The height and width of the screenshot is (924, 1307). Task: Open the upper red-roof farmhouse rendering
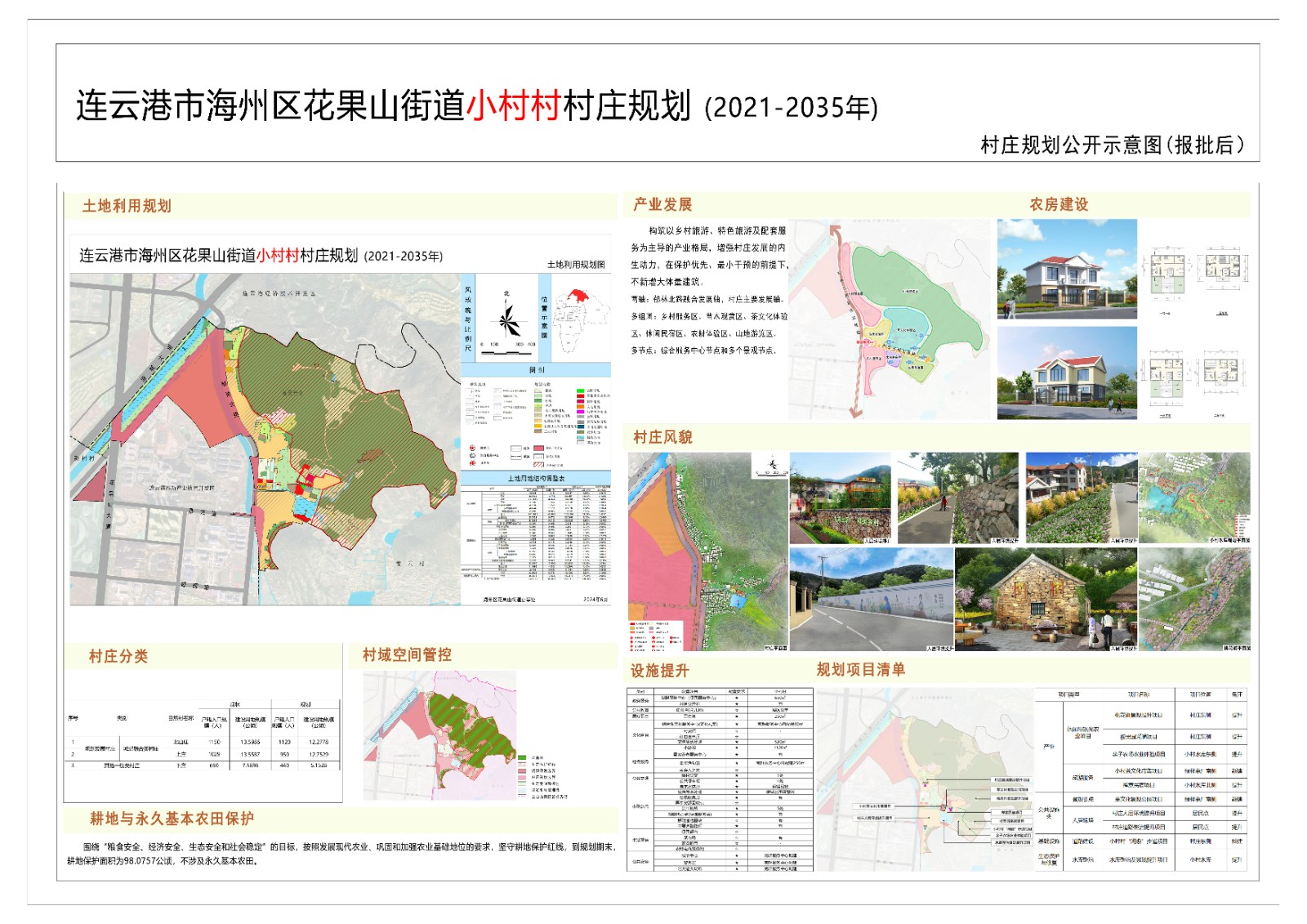click(1067, 269)
